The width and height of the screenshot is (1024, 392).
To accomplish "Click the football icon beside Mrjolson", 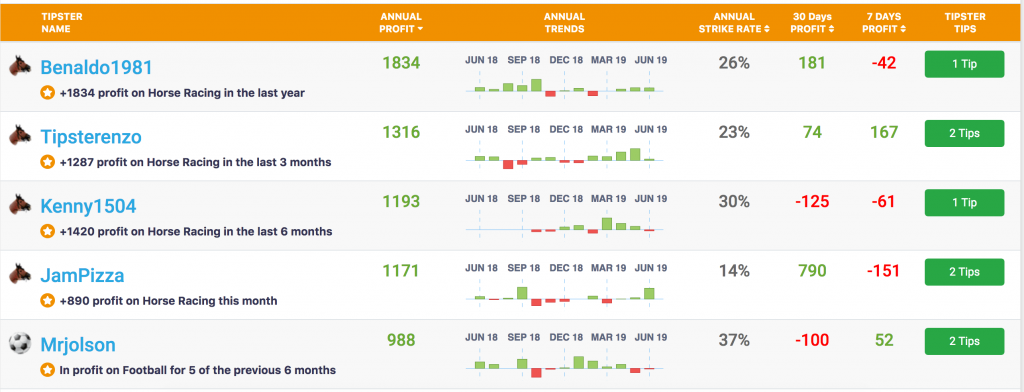I will (20, 343).
